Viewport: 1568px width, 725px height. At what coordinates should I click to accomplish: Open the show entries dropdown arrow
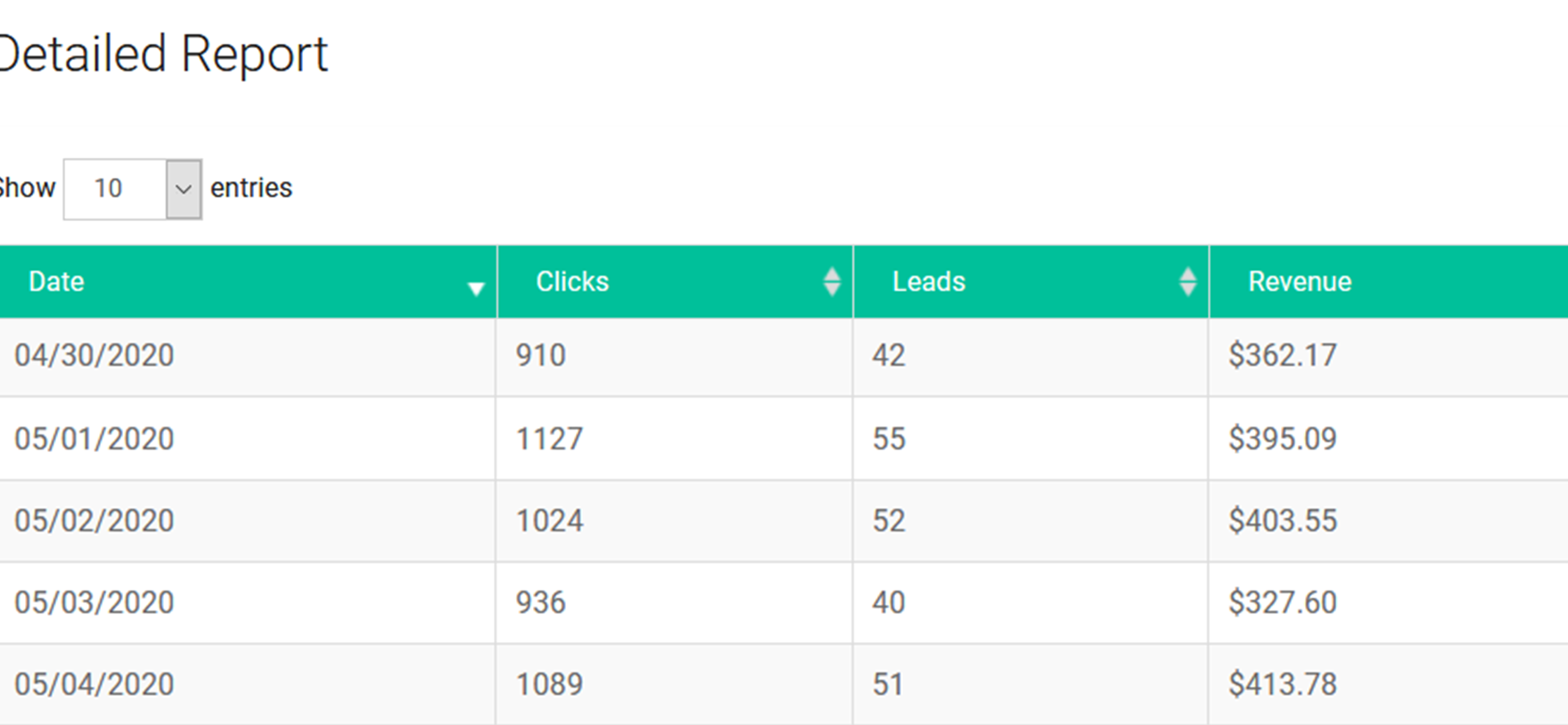(x=184, y=189)
